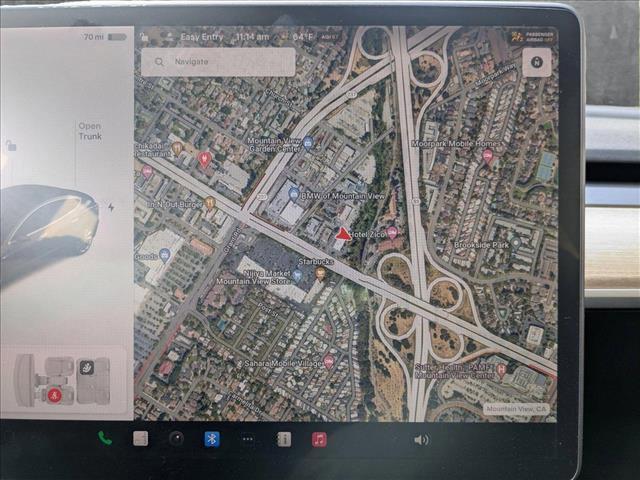The height and width of the screenshot is (480, 640).
Task: Select the Sutter Health PAMF hospital pin
Action: [x=501, y=370]
